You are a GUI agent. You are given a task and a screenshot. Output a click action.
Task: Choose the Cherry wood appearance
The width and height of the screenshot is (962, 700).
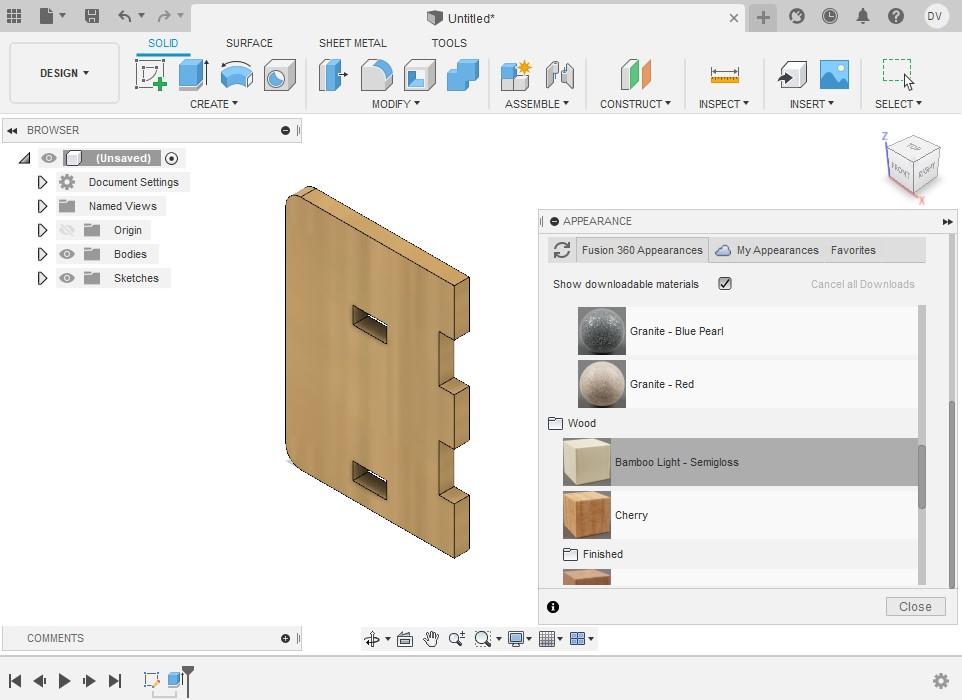pyautogui.click(x=740, y=515)
